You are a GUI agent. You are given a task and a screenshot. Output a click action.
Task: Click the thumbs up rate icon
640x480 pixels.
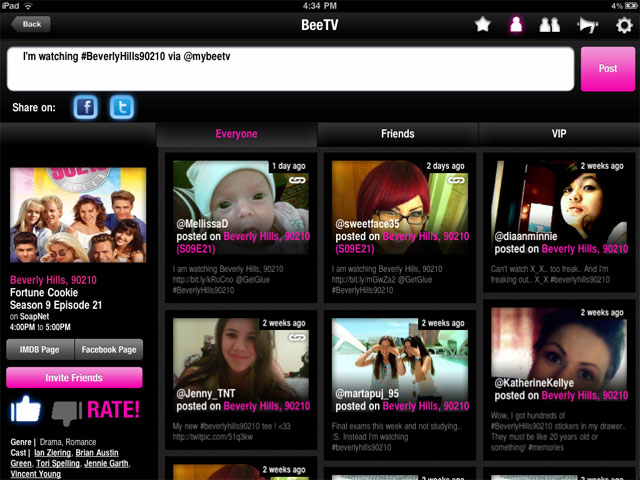coord(26,409)
